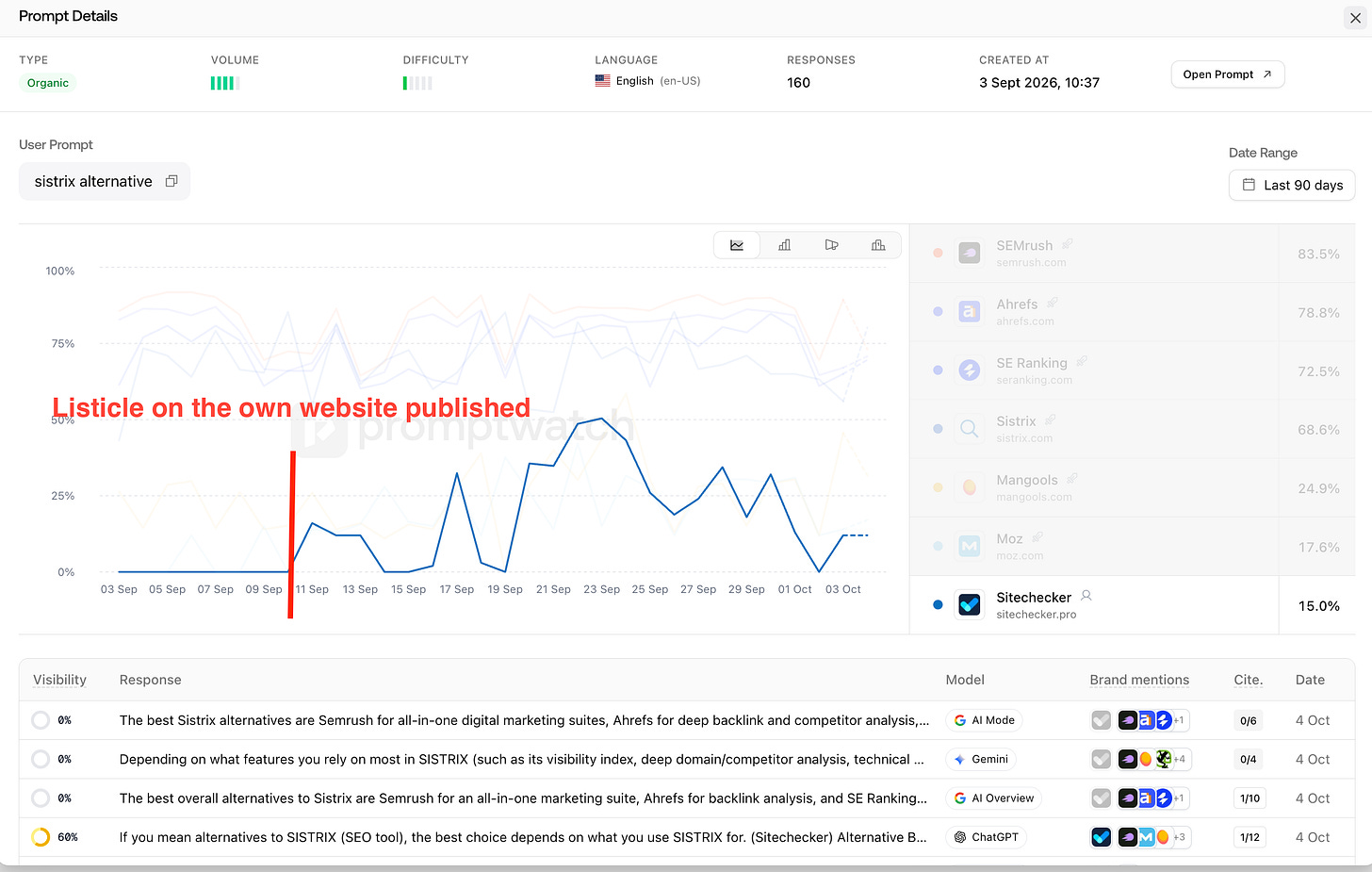Close the Prompt Details panel
This screenshot has height=872, width=1372.
point(1355,18)
